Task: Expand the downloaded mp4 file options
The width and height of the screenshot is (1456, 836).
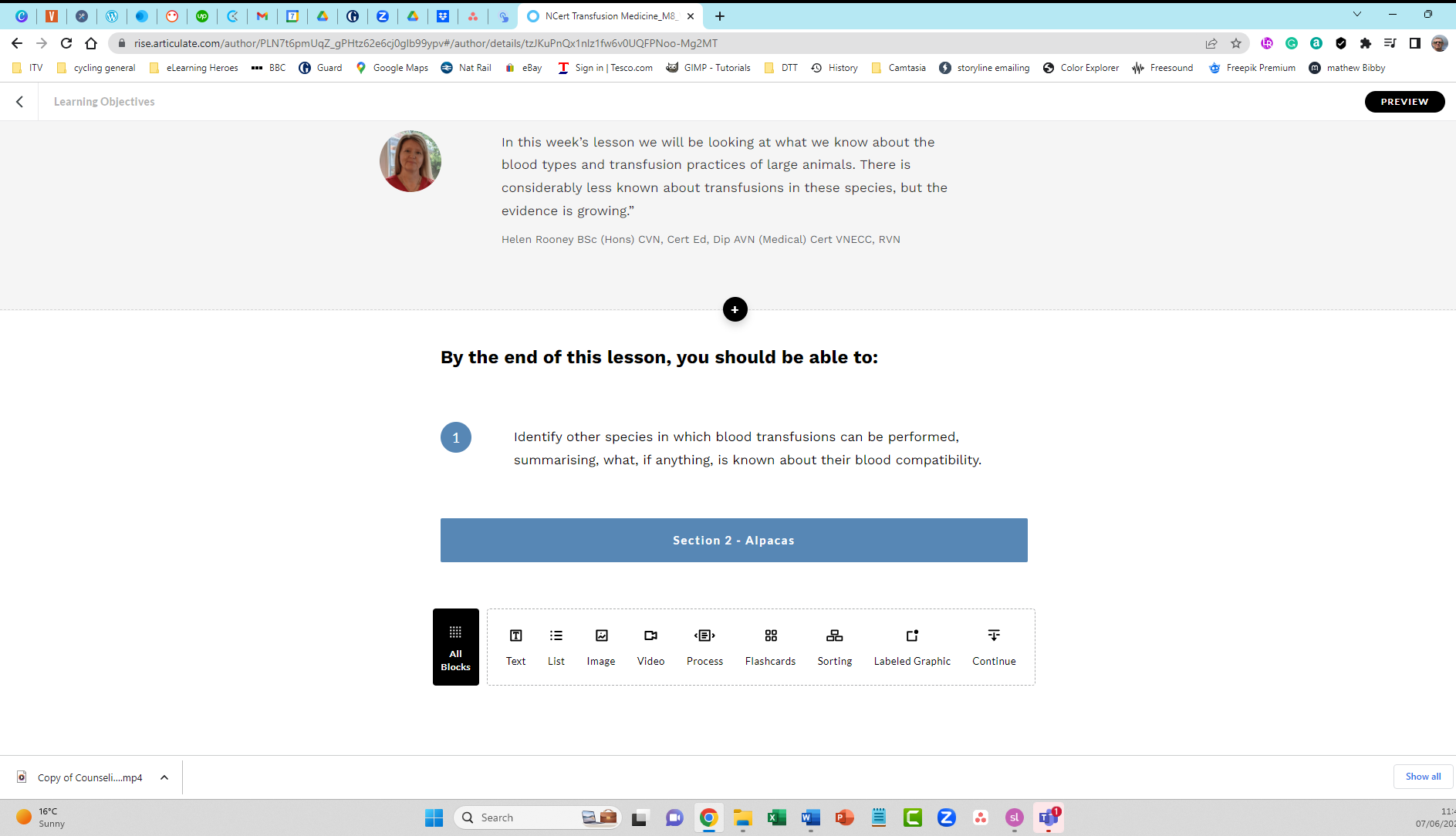Action: tap(164, 777)
